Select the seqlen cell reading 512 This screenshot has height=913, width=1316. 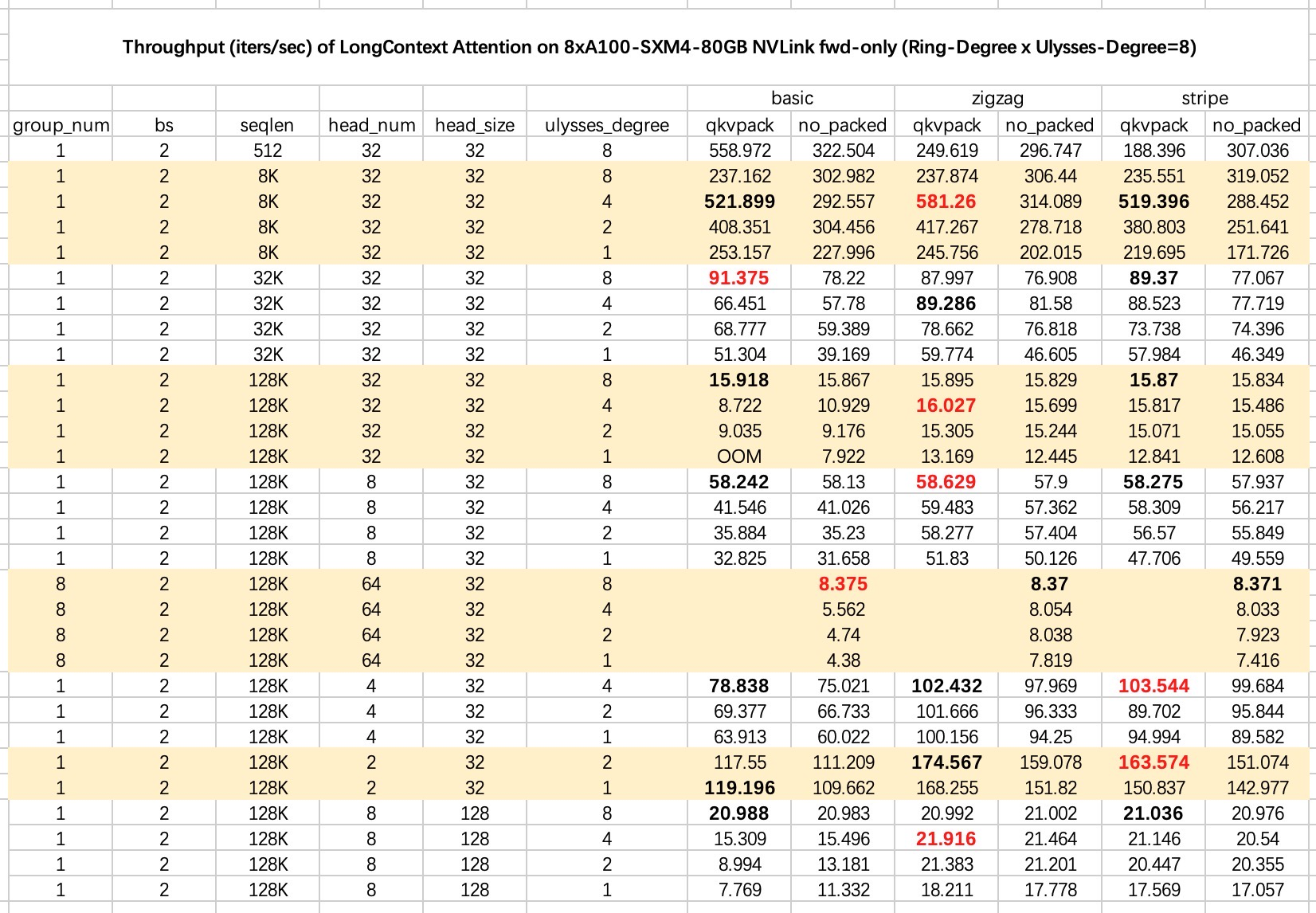[268, 151]
